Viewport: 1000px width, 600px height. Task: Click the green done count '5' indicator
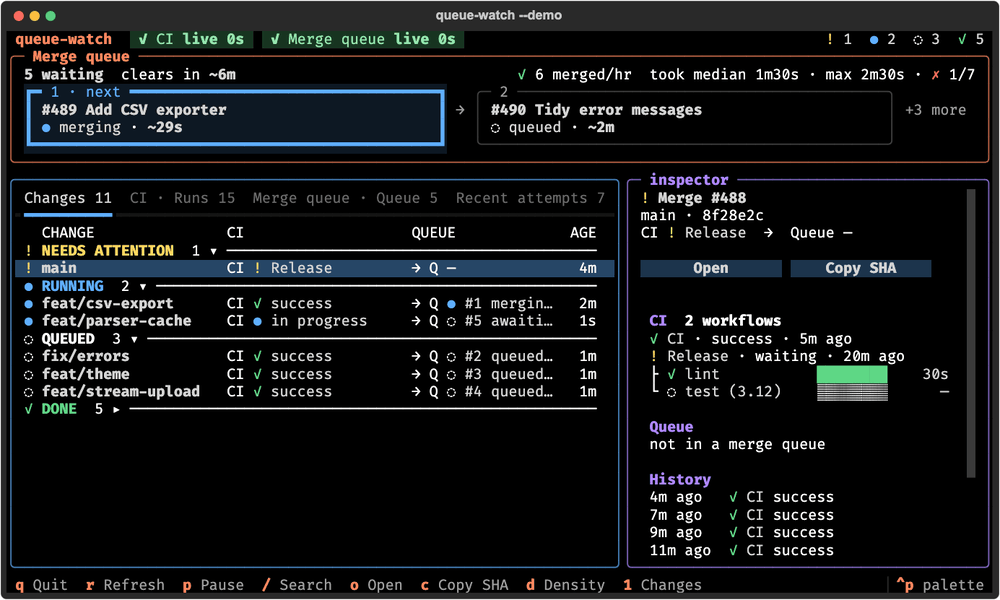click(x=971, y=40)
